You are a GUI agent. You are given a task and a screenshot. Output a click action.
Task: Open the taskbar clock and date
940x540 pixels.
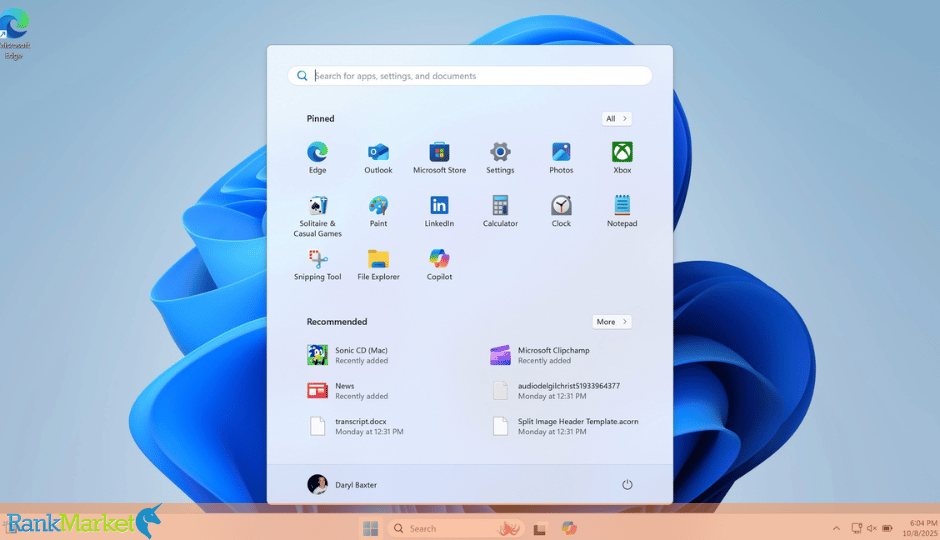click(x=920, y=528)
